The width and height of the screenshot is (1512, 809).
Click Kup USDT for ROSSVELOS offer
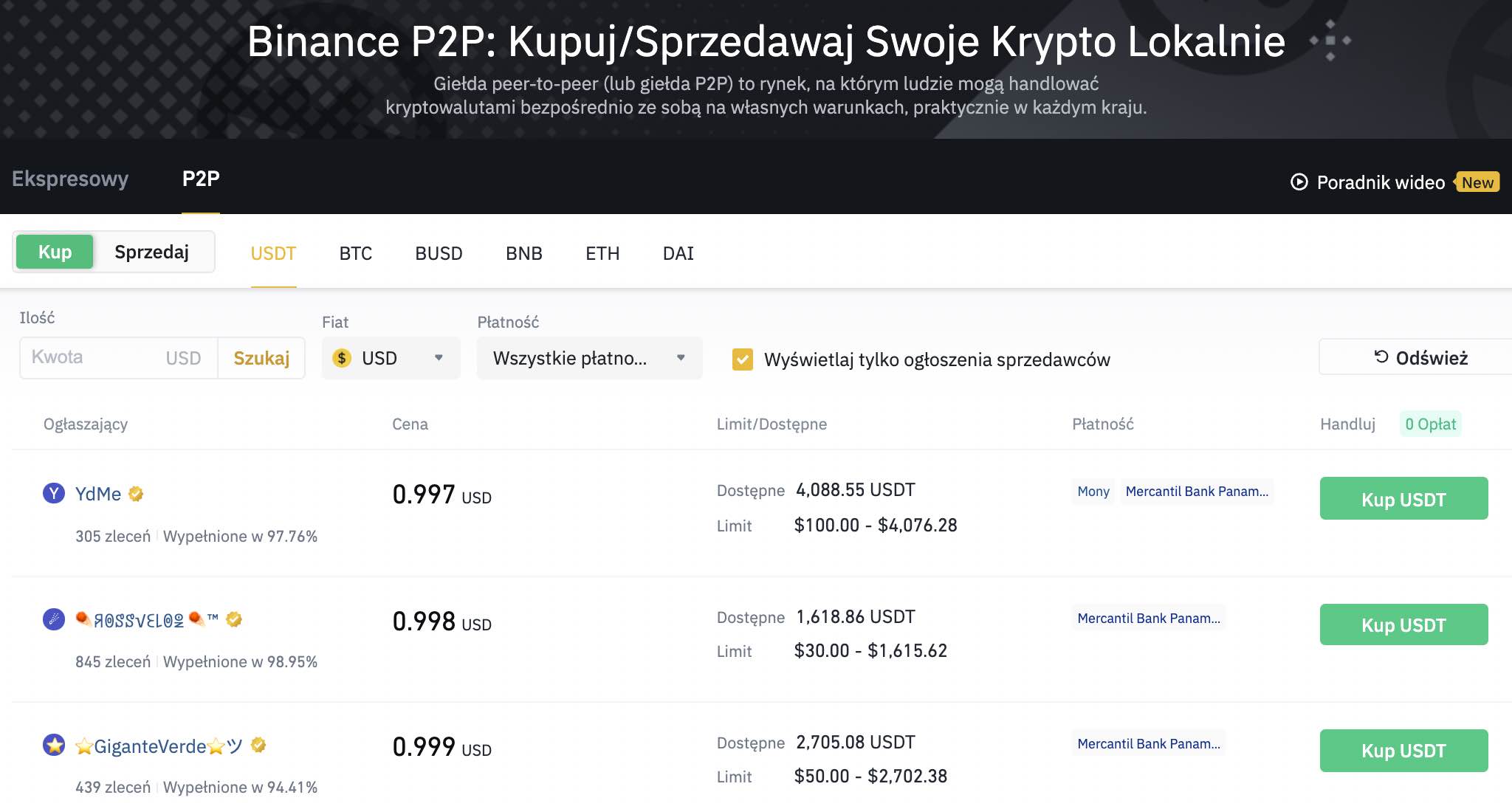tap(1403, 624)
